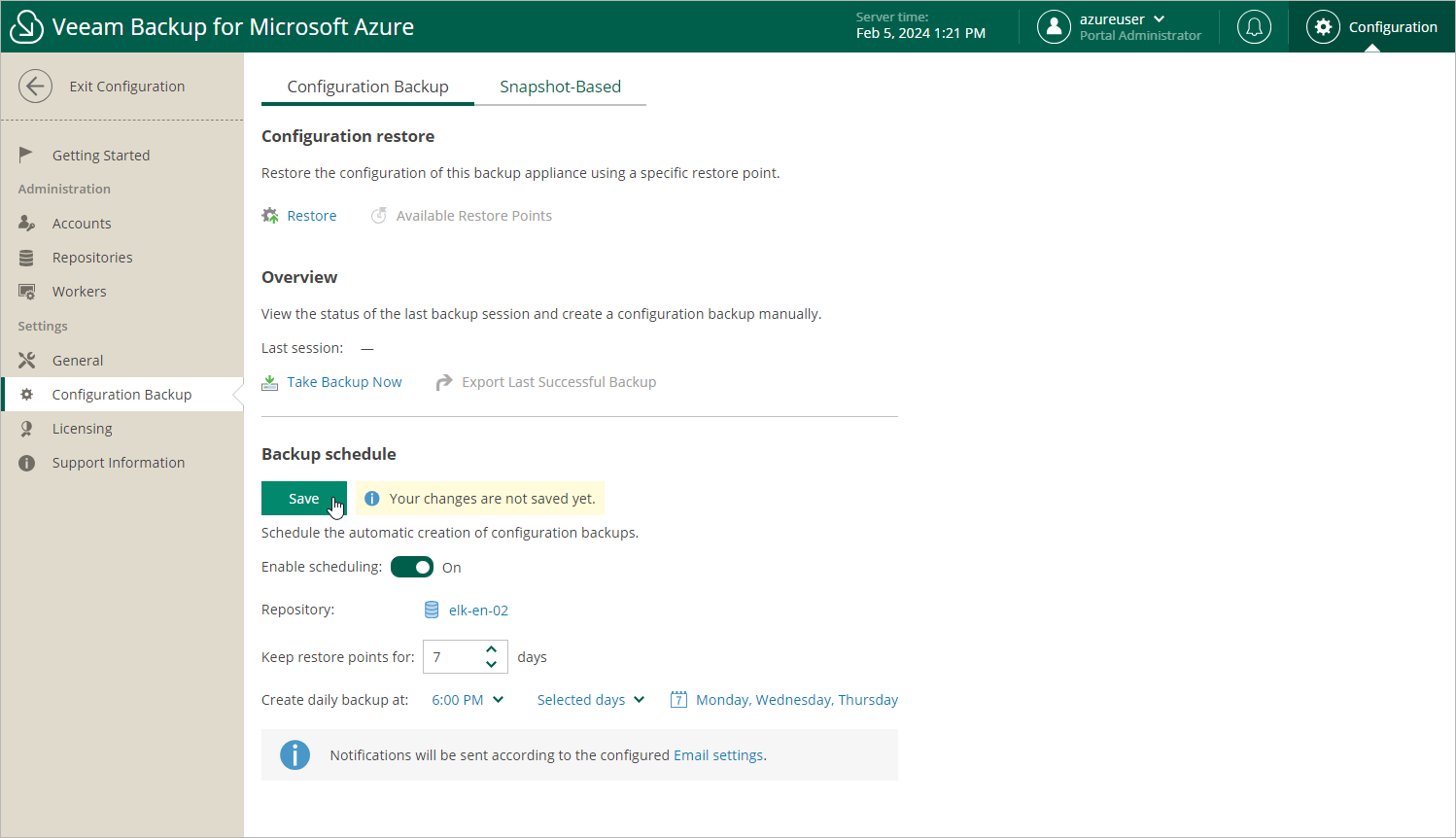Select Configuration Backup in the sidebar
Image resolution: width=1456 pixels, height=838 pixels.
coord(121,395)
